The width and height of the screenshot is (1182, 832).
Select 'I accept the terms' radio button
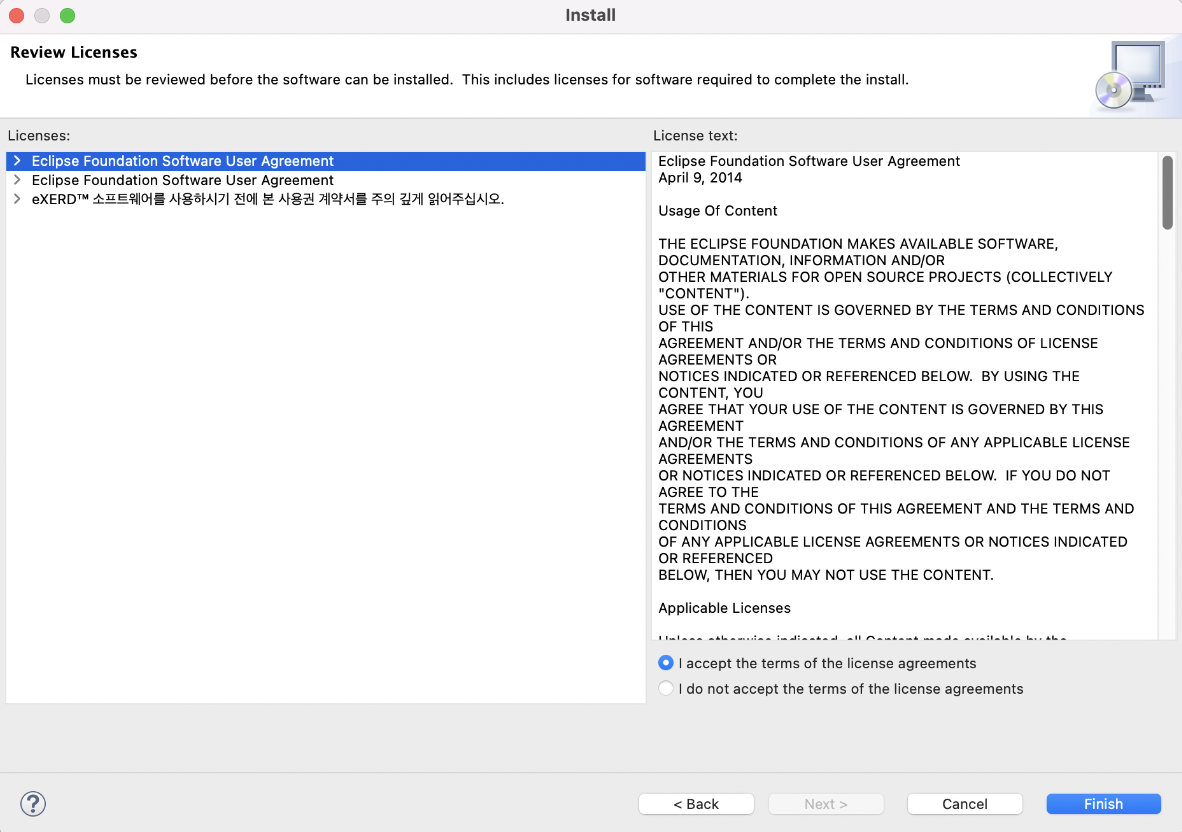tap(666, 663)
